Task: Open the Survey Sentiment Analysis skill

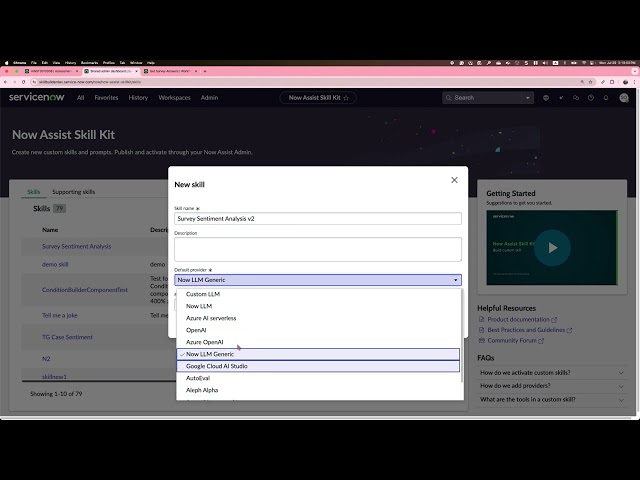Action: coord(76,247)
